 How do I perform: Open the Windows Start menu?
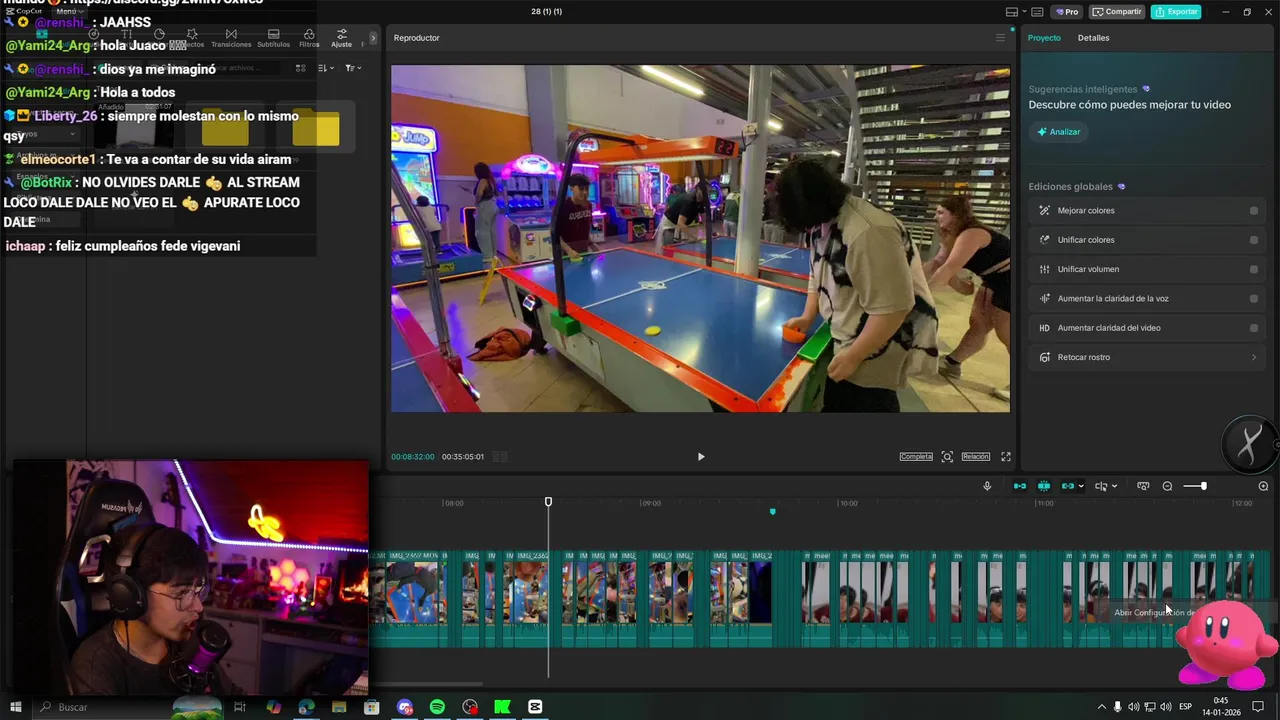click(x=16, y=707)
